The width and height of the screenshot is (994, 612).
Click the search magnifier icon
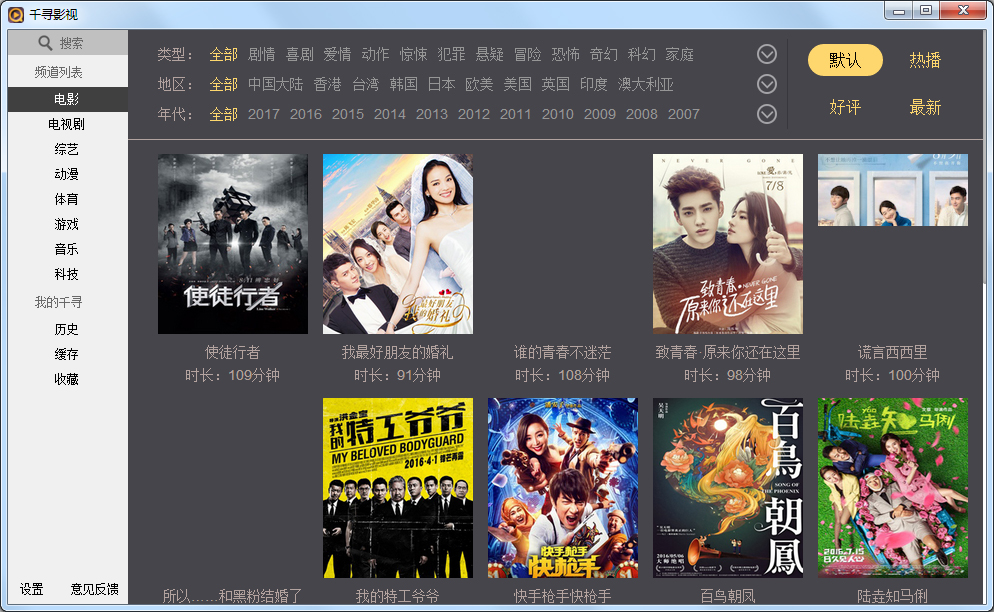coord(45,43)
